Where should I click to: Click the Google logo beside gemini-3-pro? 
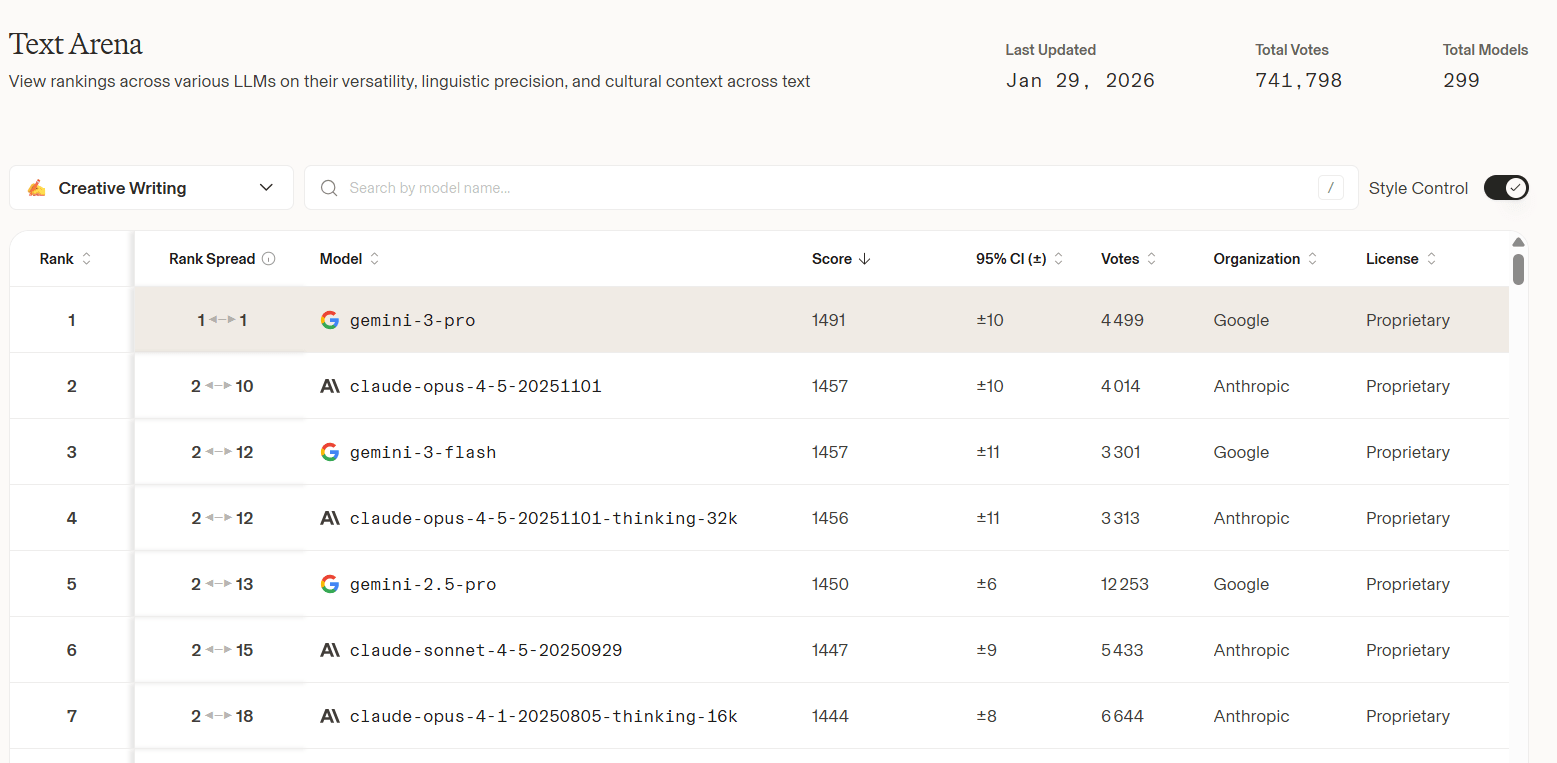pos(330,320)
